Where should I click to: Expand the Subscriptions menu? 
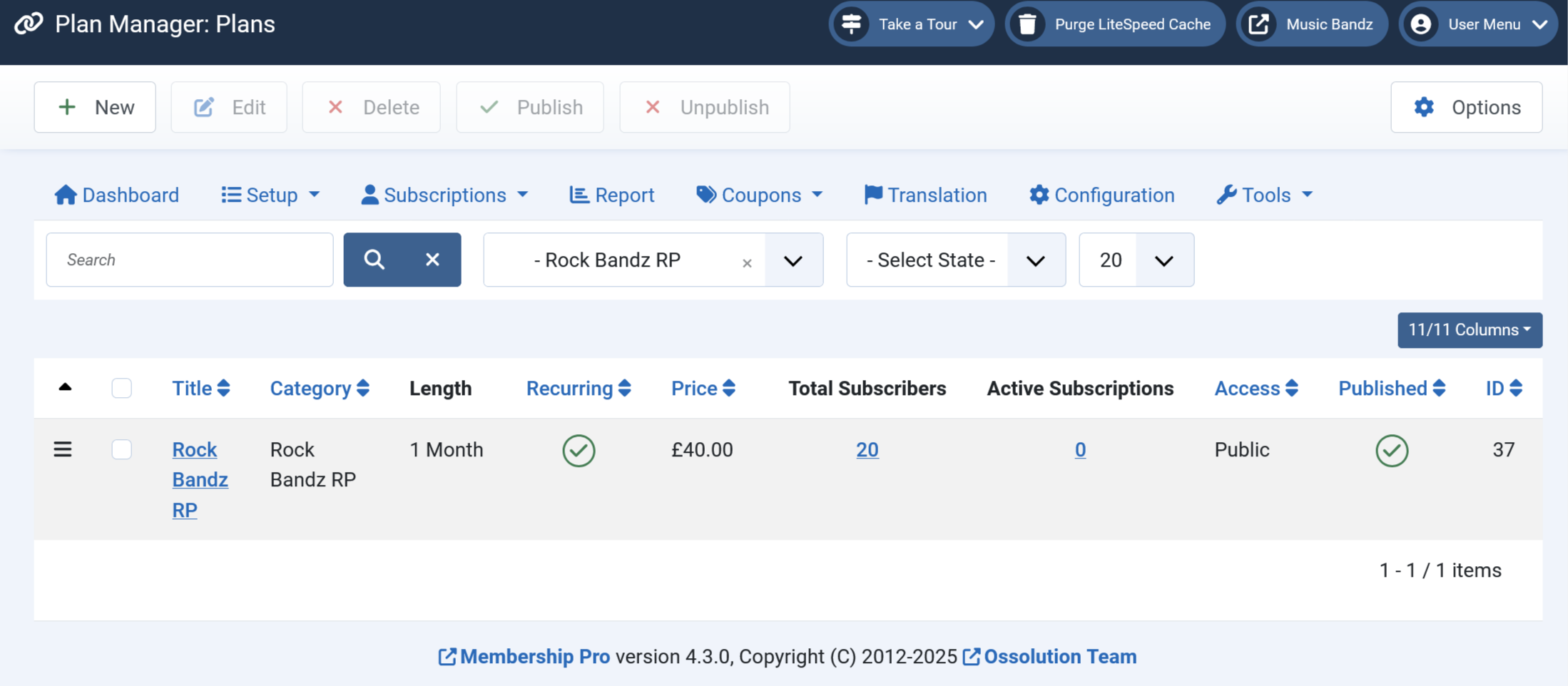444,195
